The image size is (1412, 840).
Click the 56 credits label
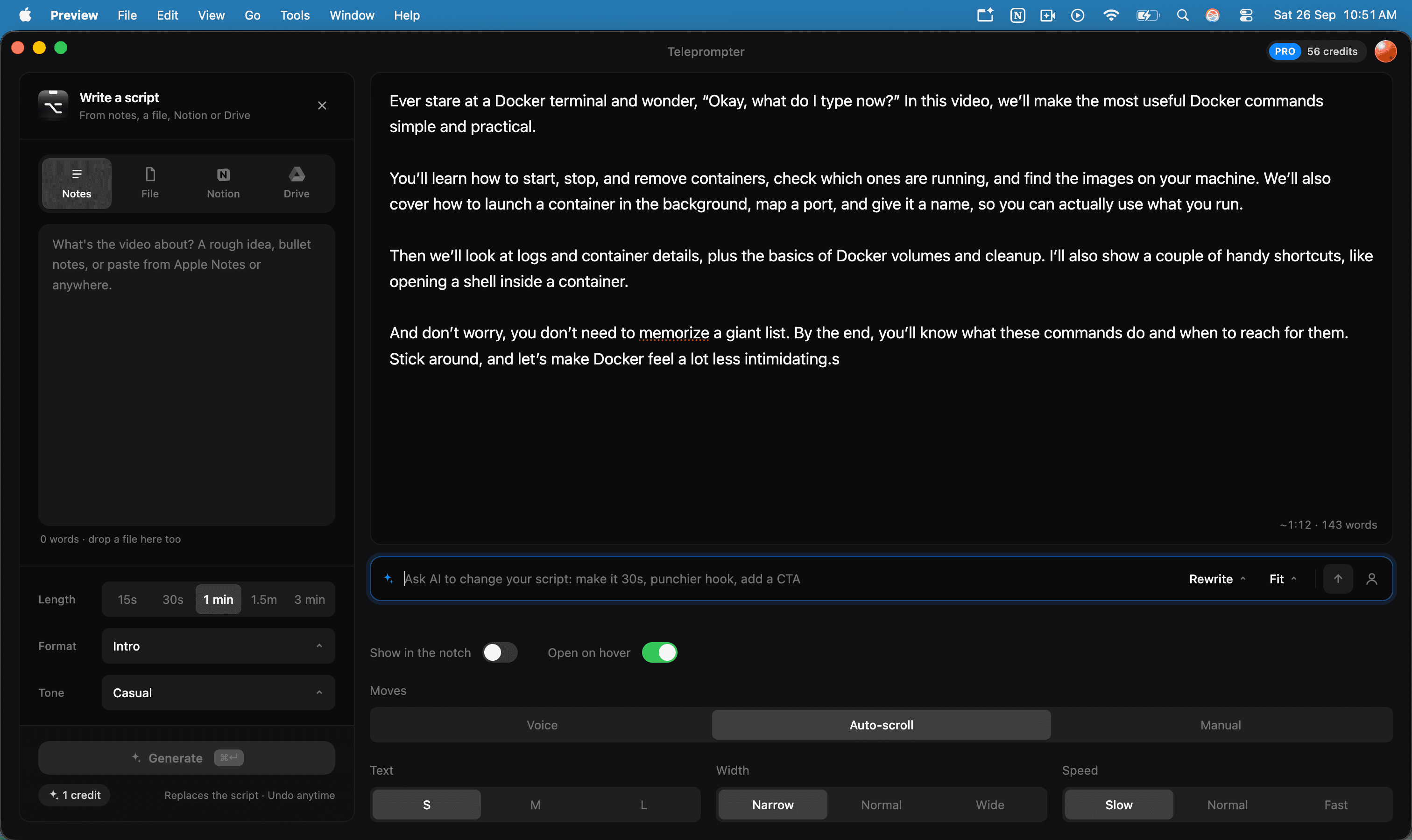coord(1332,51)
